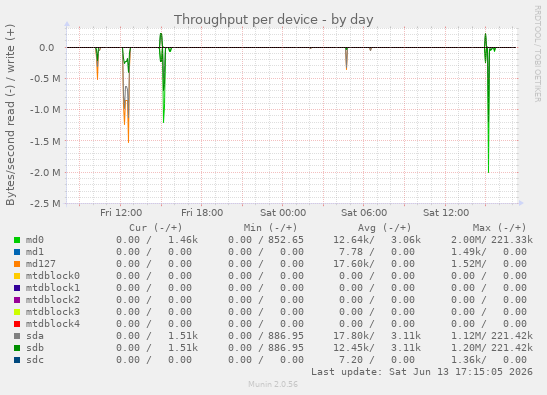The height and width of the screenshot is (395, 547).
Task: Click the -2.0 M y-axis label
Action: point(45,172)
